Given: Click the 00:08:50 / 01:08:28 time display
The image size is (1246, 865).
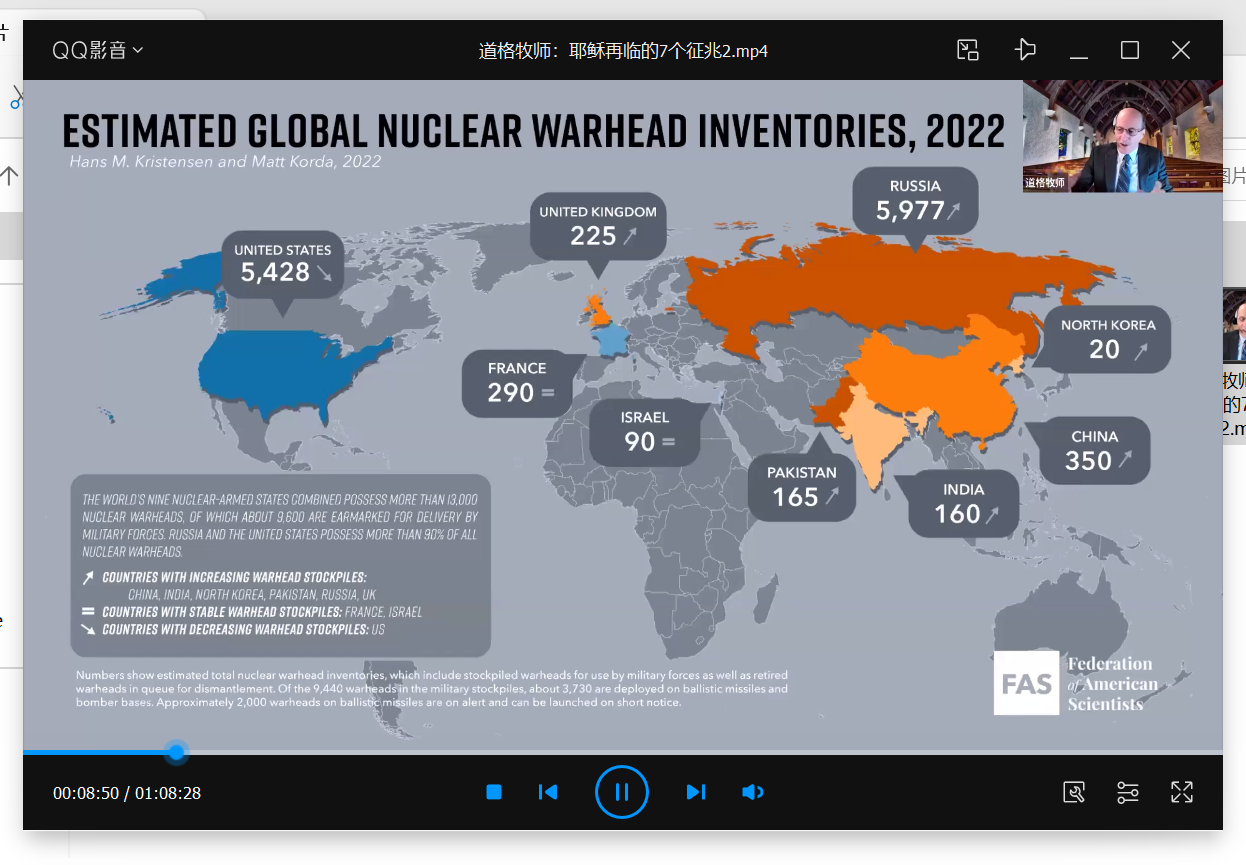Looking at the screenshot, I should click(x=127, y=793).
